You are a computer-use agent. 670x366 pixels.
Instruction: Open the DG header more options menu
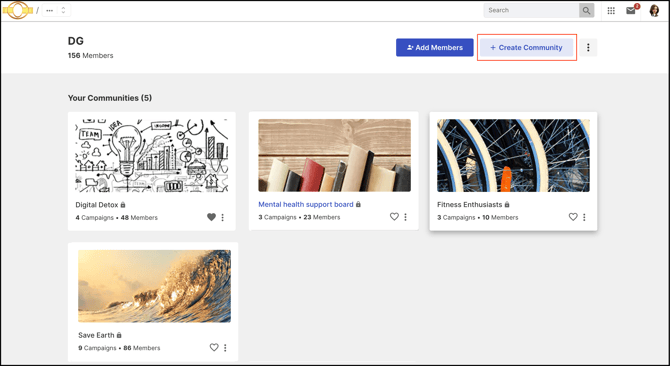(x=588, y=47)
